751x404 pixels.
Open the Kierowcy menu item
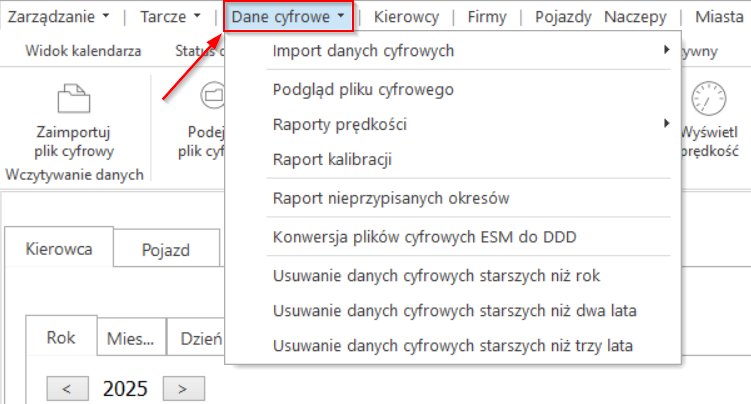point(406,17)
